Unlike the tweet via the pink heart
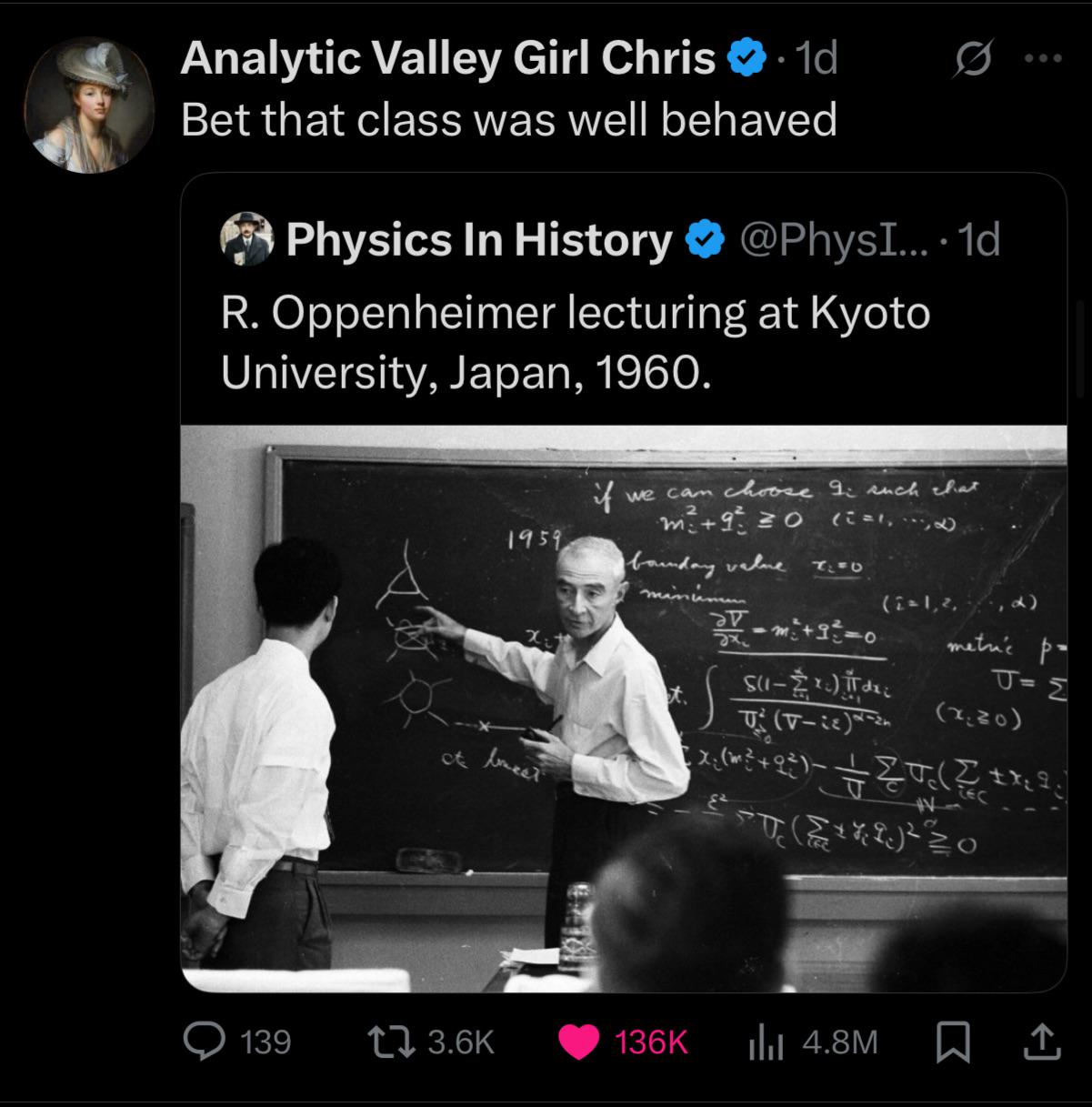This screenshot has height=1107, width=1092. (576, 1042)
